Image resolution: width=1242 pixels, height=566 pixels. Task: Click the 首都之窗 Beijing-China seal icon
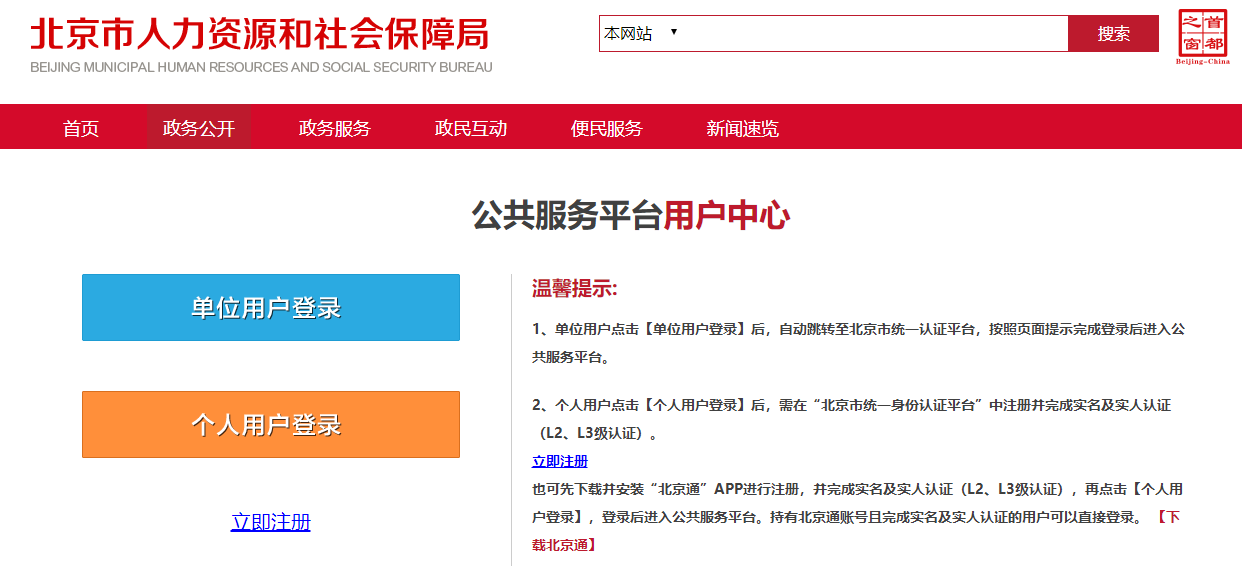(1203, 38)
